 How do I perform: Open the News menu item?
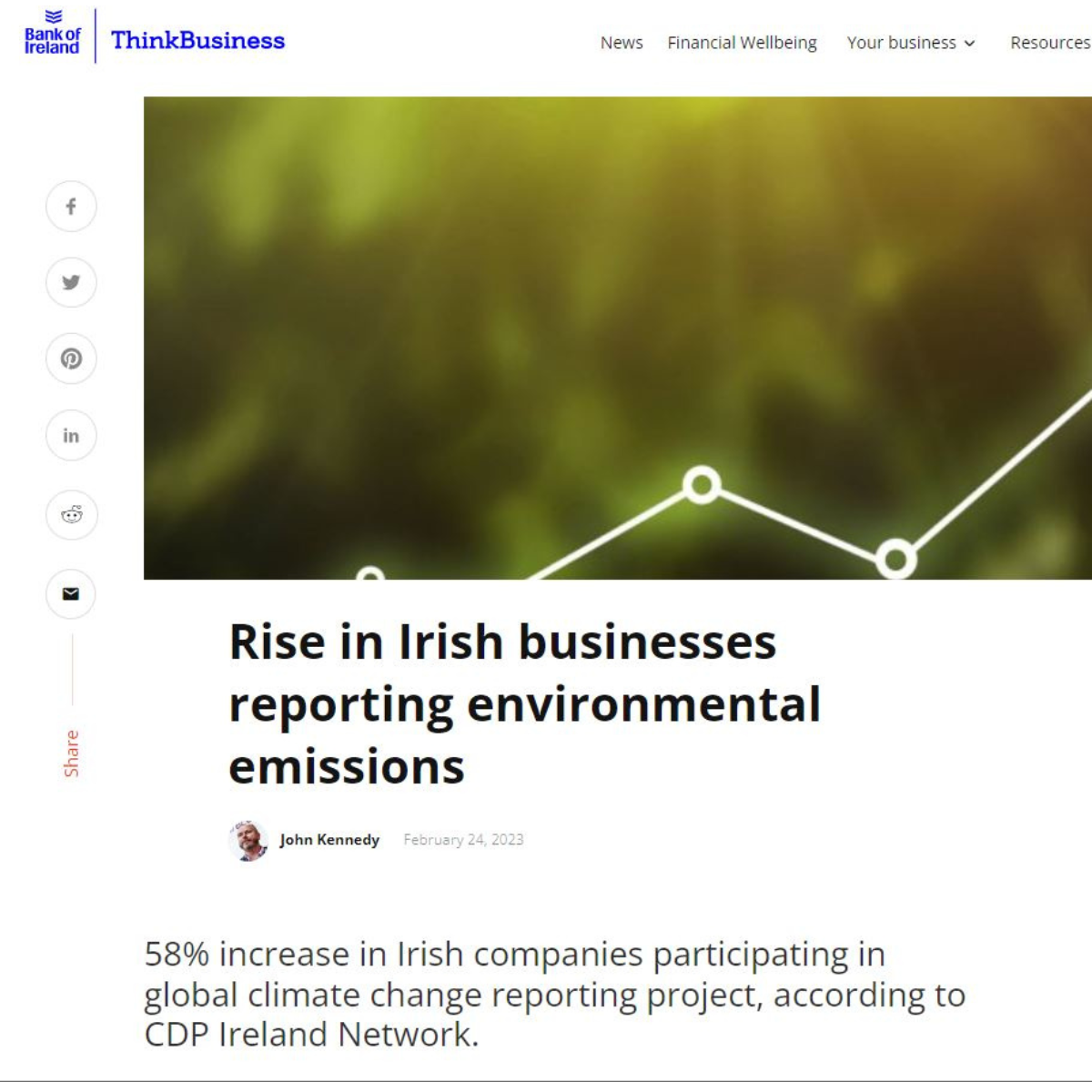point(622,43)
